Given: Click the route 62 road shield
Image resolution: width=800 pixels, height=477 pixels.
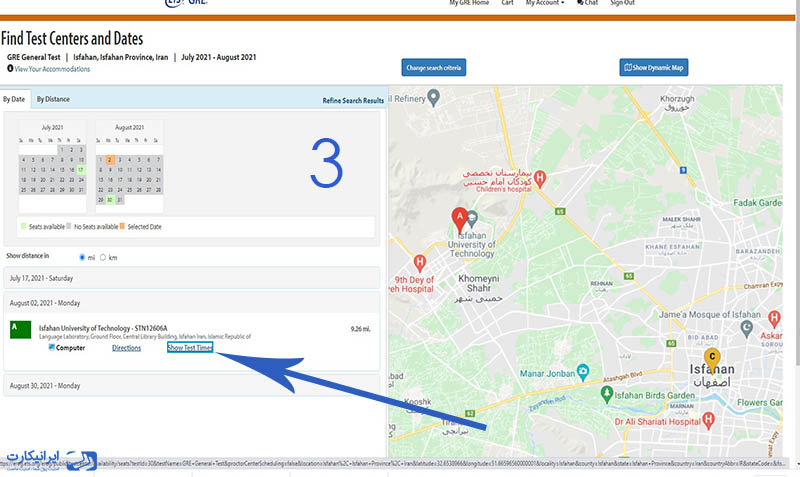Looking at the screenshot, I should (470, 413).
